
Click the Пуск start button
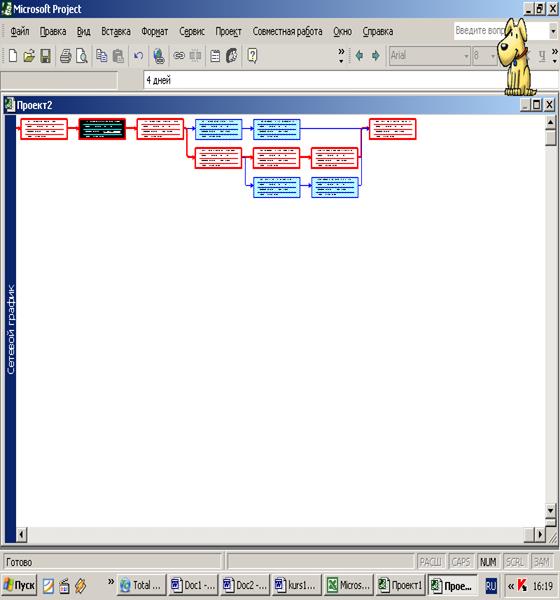19,585
